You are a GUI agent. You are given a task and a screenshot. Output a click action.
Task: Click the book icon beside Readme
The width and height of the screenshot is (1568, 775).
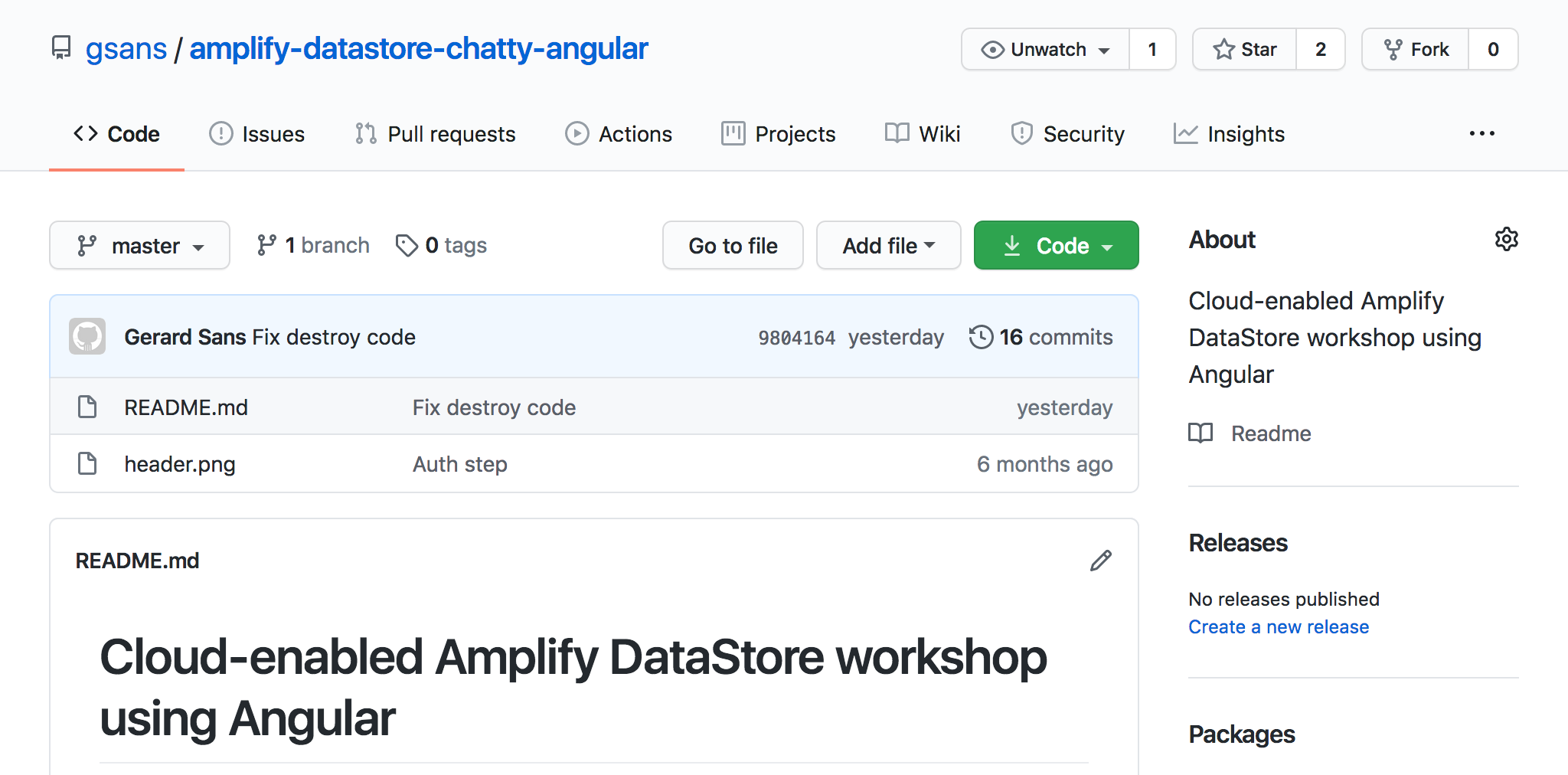pos(1200,433)
